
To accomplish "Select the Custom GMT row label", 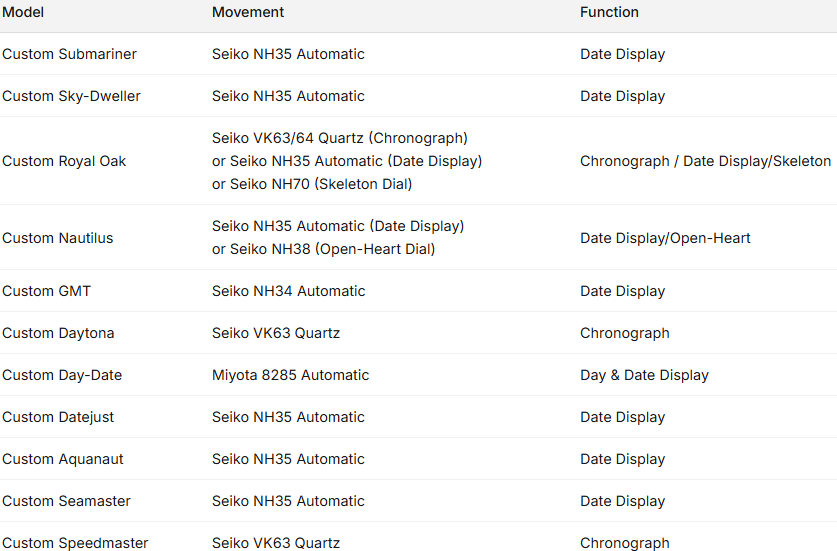I will point(46,291).
